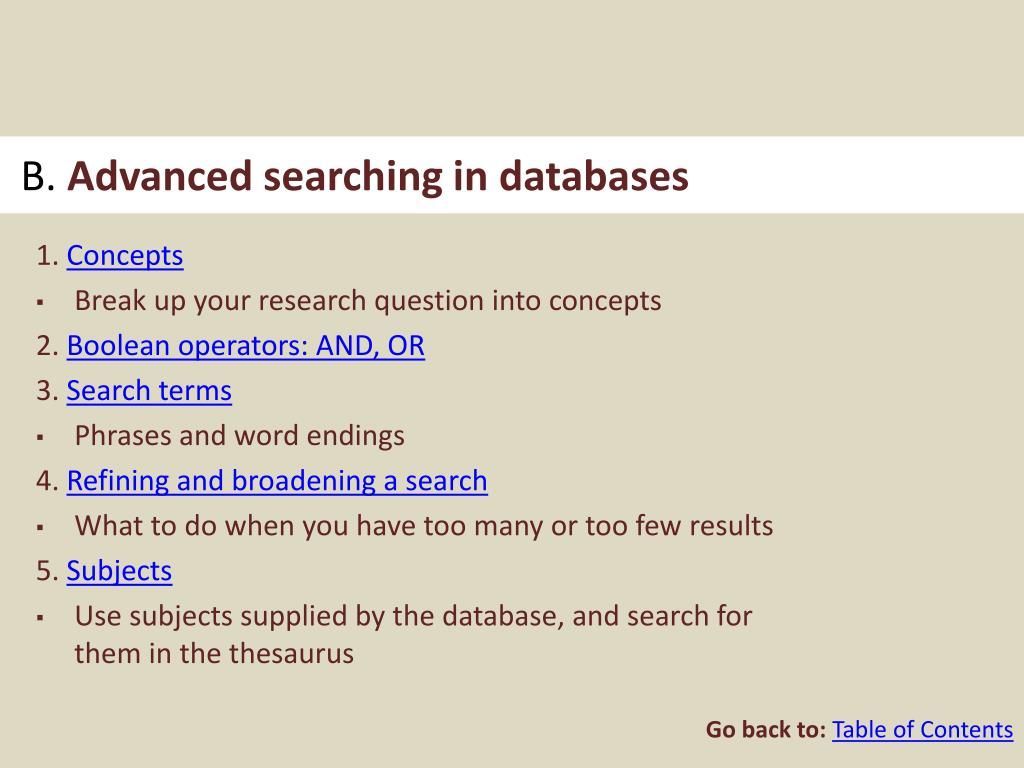Click the number "1." before Concepts
Viewport: 1024px width, 768px height.
tap(47, 256)
